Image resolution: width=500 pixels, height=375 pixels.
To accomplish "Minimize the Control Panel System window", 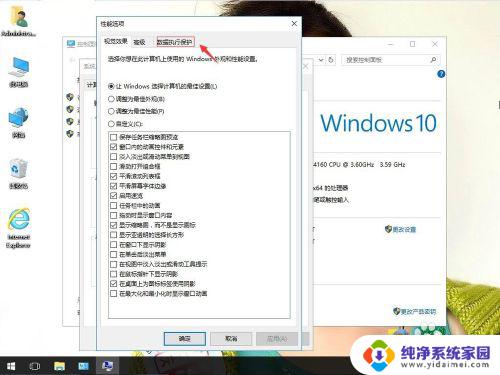I will coord(391,44).
